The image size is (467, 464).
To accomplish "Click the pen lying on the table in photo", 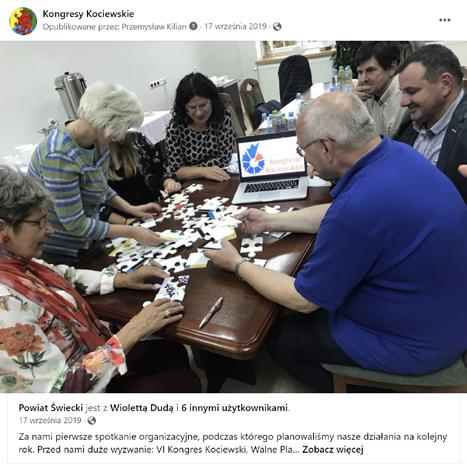I will point(211,312).
